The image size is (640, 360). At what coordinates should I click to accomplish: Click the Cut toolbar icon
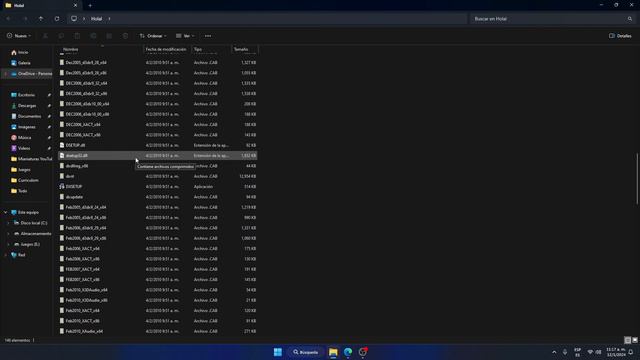point(45,36)
